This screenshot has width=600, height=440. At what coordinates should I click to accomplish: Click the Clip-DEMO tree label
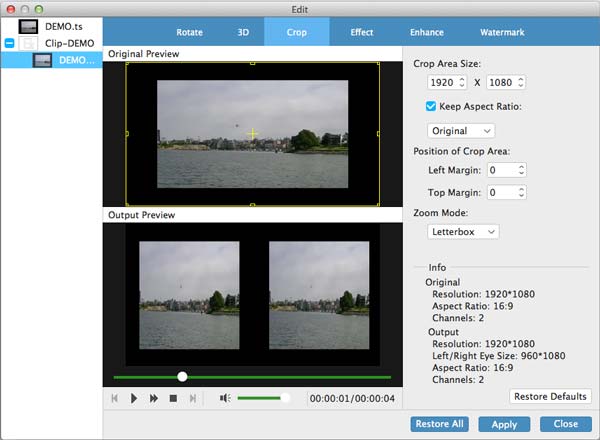pyautogui.click(x=69, y=43)
